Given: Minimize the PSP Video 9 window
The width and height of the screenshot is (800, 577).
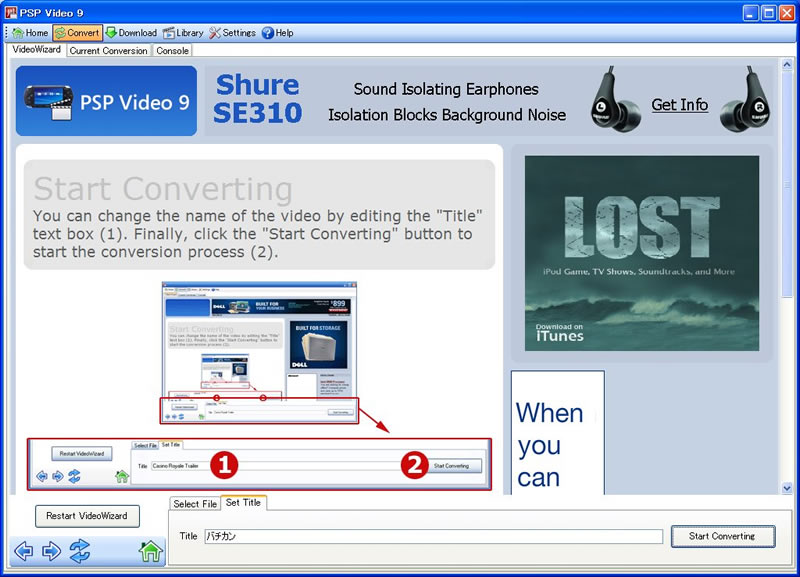Looking at the screenshot, I should [750, 13].
